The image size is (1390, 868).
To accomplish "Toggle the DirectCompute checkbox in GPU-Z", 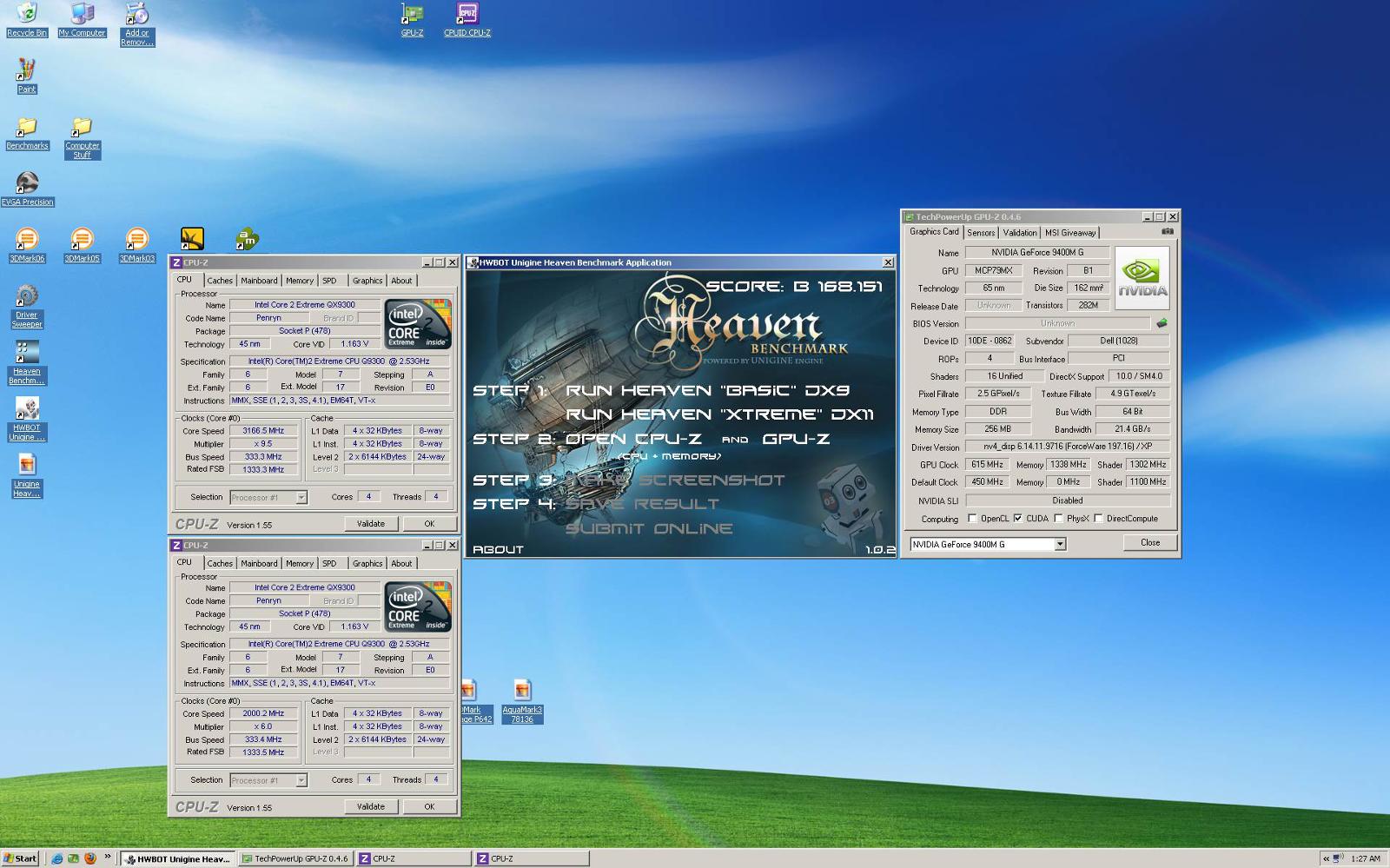I will (1098, 519).
